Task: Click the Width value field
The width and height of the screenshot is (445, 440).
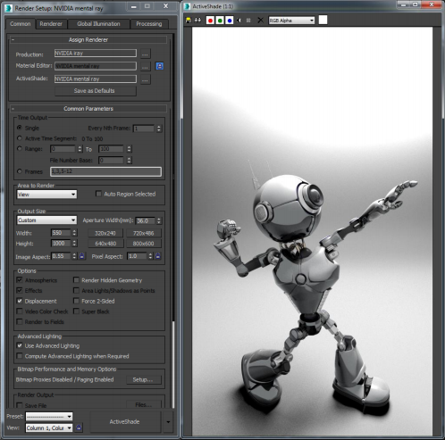Action: (61, 233)
